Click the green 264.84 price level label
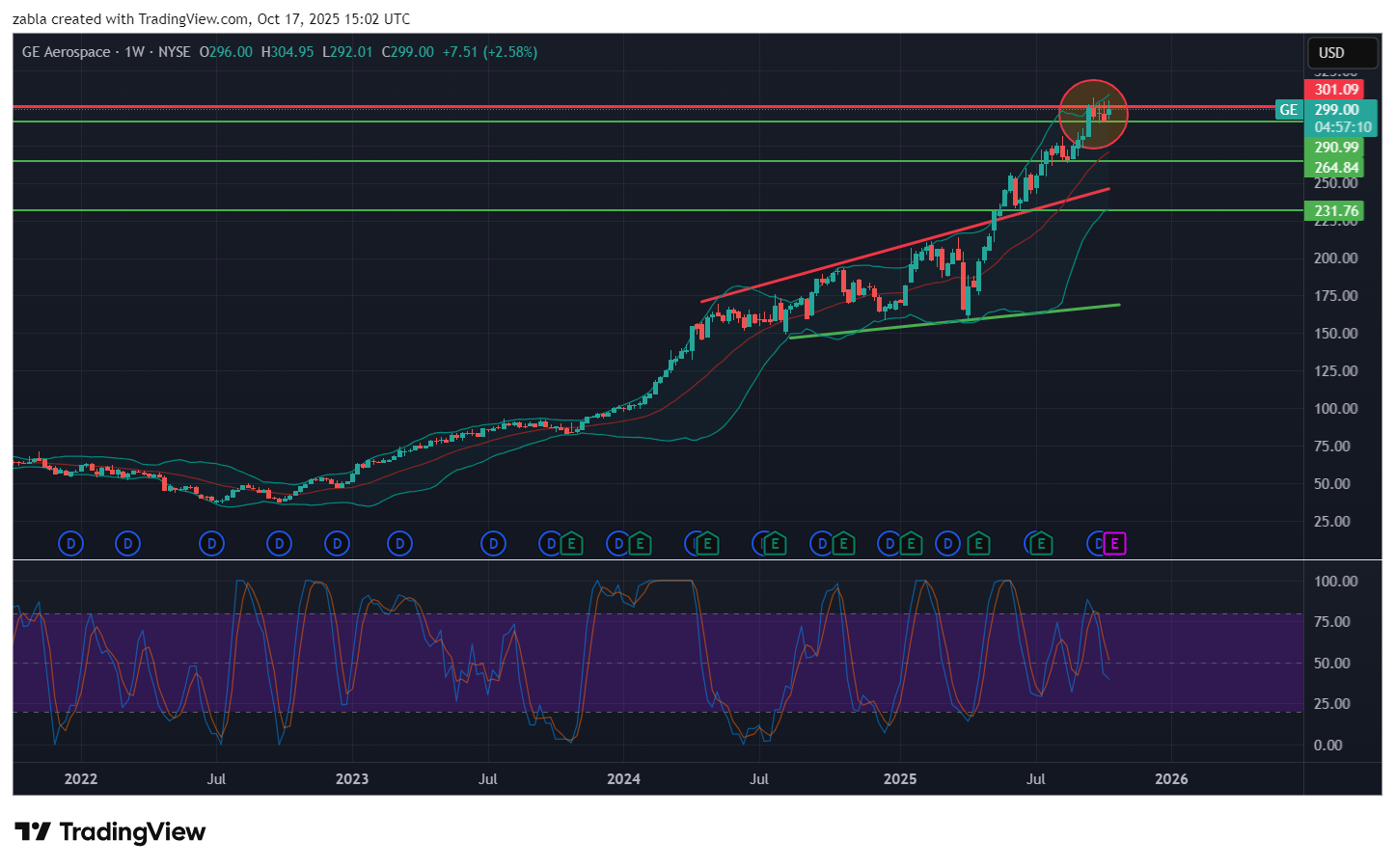Screen dimensions: 1395x868 coord(1335,168)
